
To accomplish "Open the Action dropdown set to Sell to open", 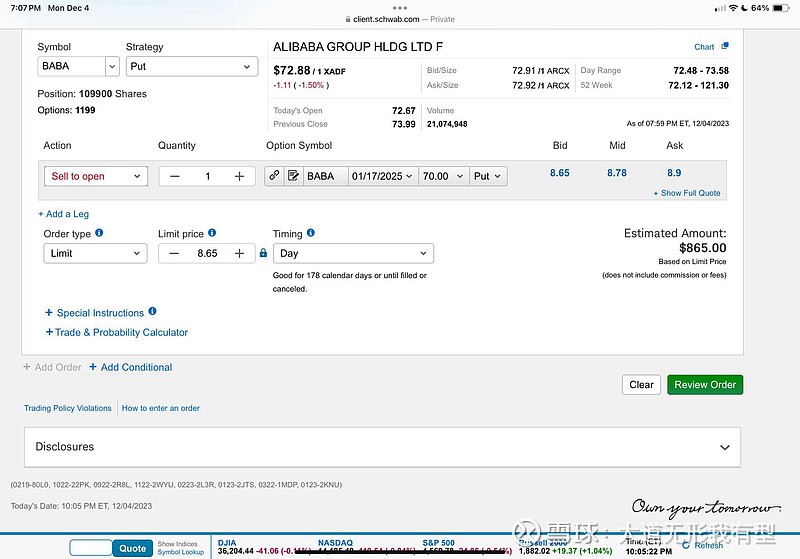I will click(96, 176).
